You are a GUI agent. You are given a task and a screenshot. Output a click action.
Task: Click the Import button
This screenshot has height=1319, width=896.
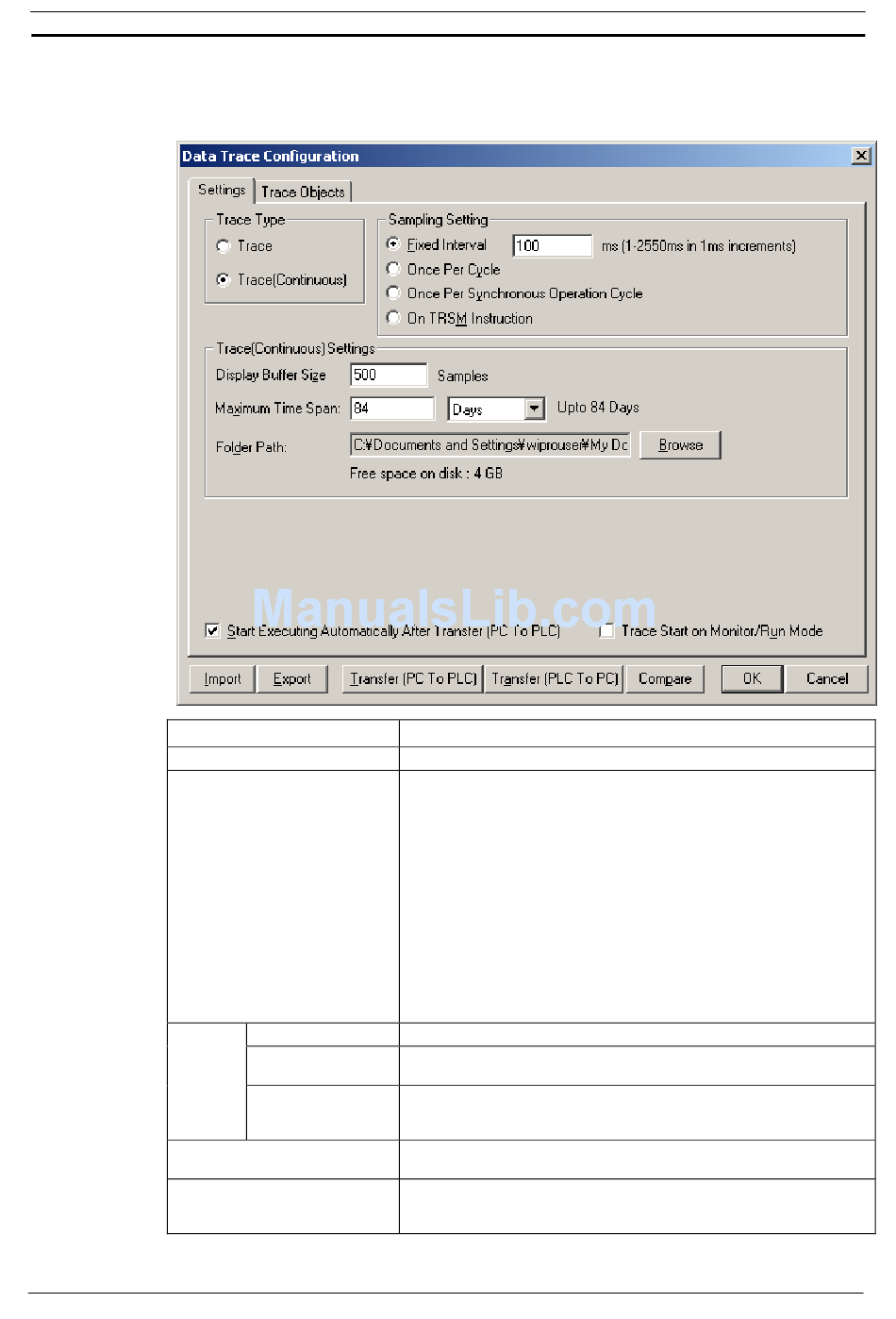[223, 679]
